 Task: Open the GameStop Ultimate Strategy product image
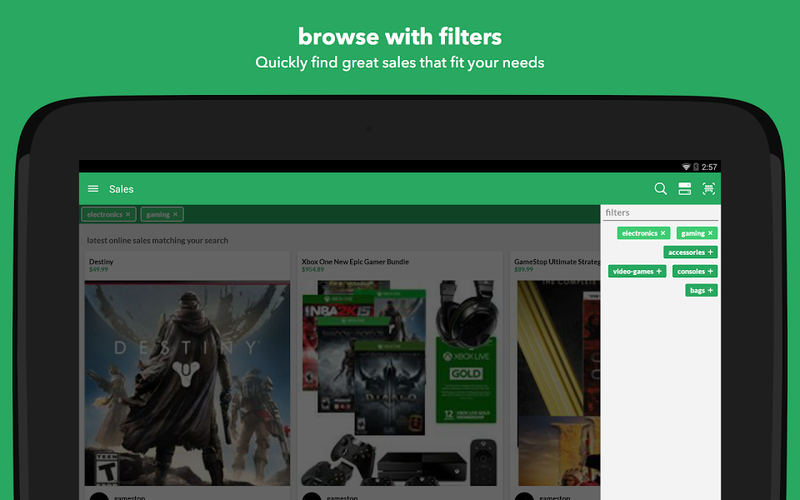[x=558, y=383]
